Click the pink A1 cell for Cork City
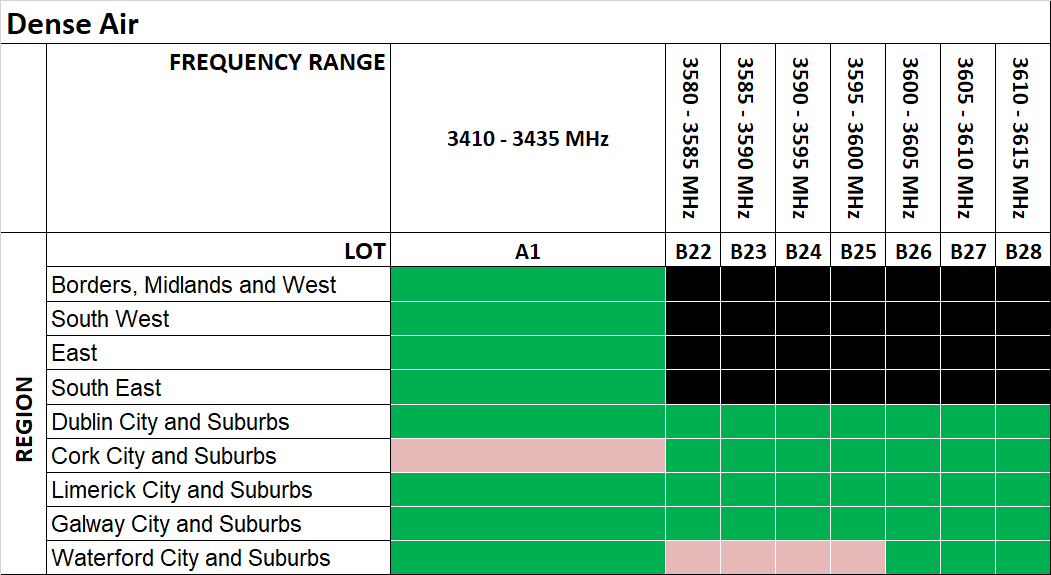This screenshot has height=575, width=1051. tap(527, 456)
